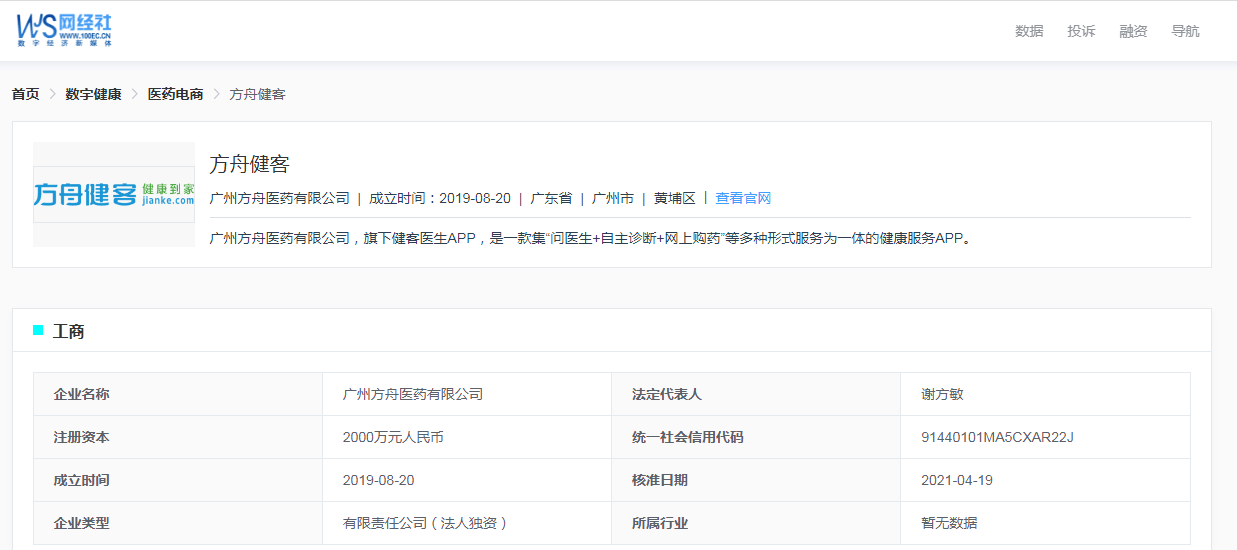Go to 首页 in the breadcrumb
This screenshot has height=550, width=1237.
25,94
